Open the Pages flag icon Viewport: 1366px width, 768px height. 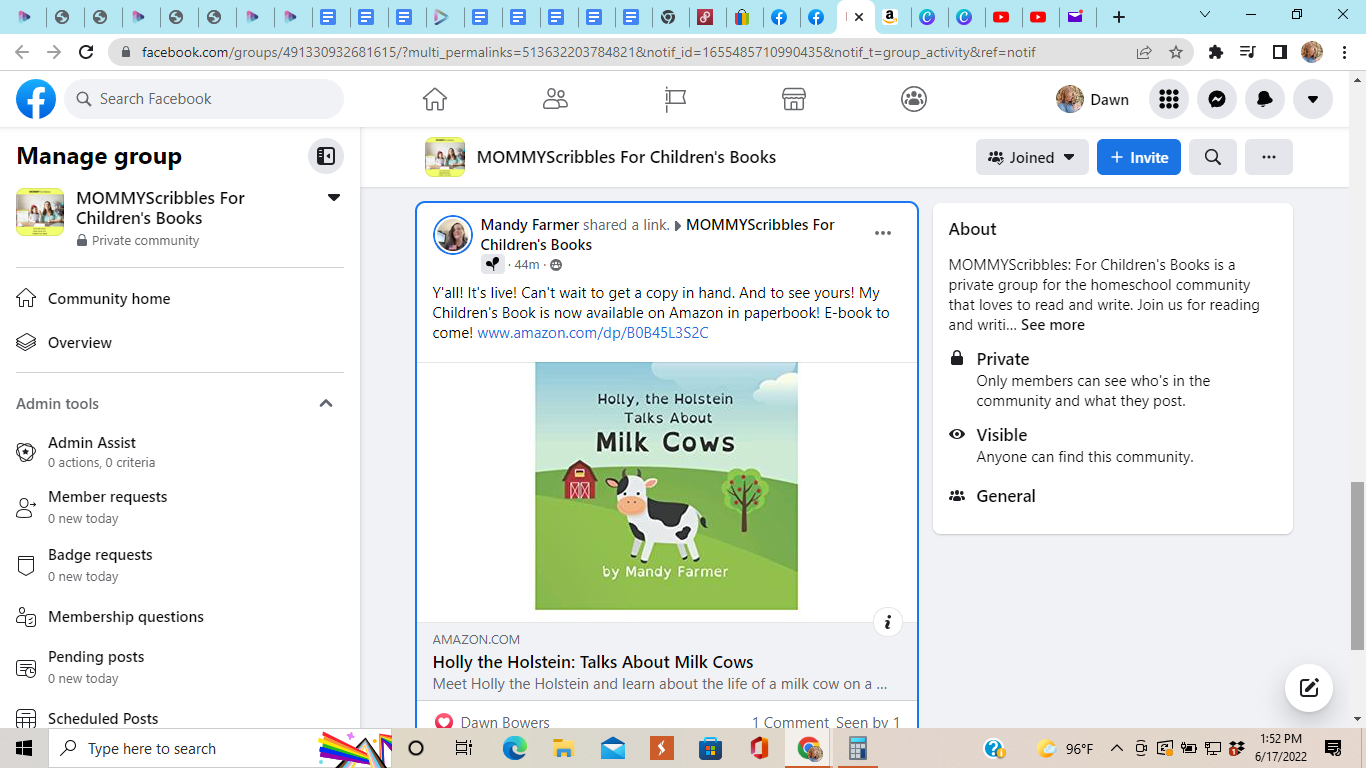[x=675, y=99]
